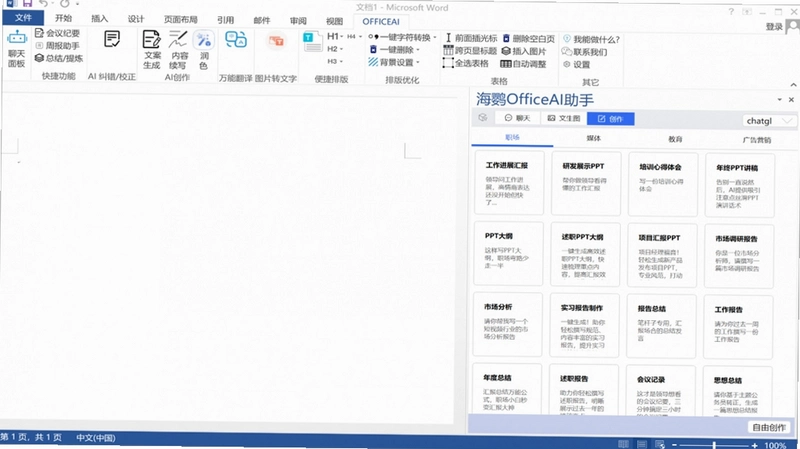
Task: Switch to the 审阅 ribbon tab
Action: point(298,20)
